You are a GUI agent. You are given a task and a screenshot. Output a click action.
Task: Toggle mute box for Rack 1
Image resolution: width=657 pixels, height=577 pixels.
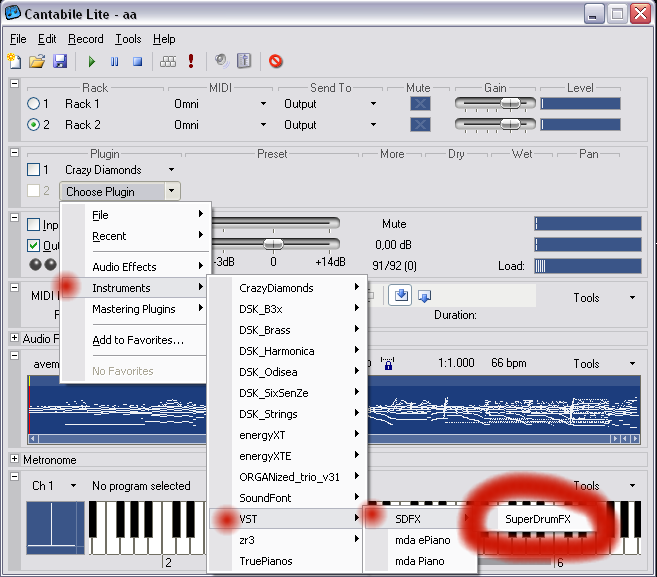tap(420, 103)
